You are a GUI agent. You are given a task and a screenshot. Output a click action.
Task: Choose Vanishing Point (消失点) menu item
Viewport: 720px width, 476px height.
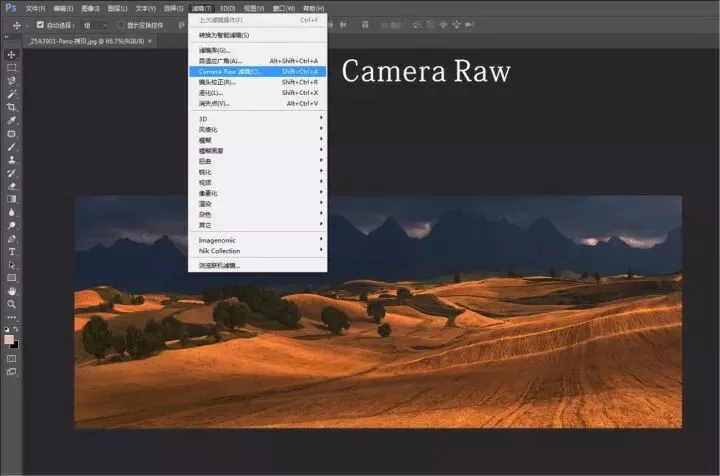pyautogui.click(x=258, y=103)
